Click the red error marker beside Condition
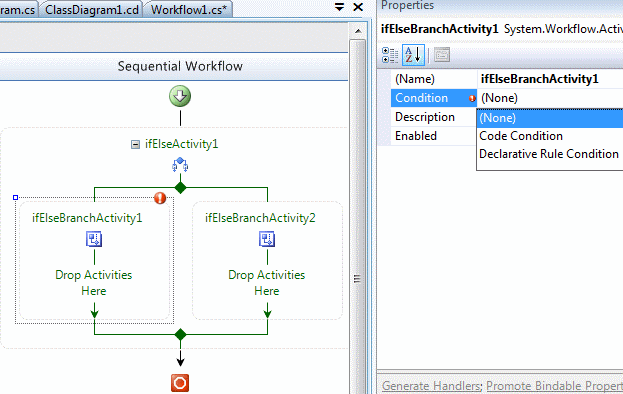623x394 pixels. pos(472,98)
